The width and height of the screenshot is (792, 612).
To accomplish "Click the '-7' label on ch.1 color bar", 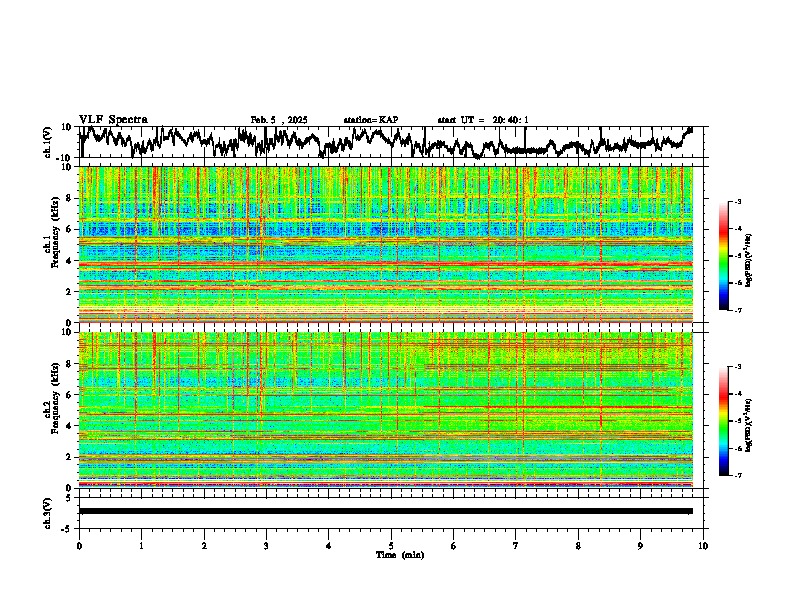I will 738,310.
